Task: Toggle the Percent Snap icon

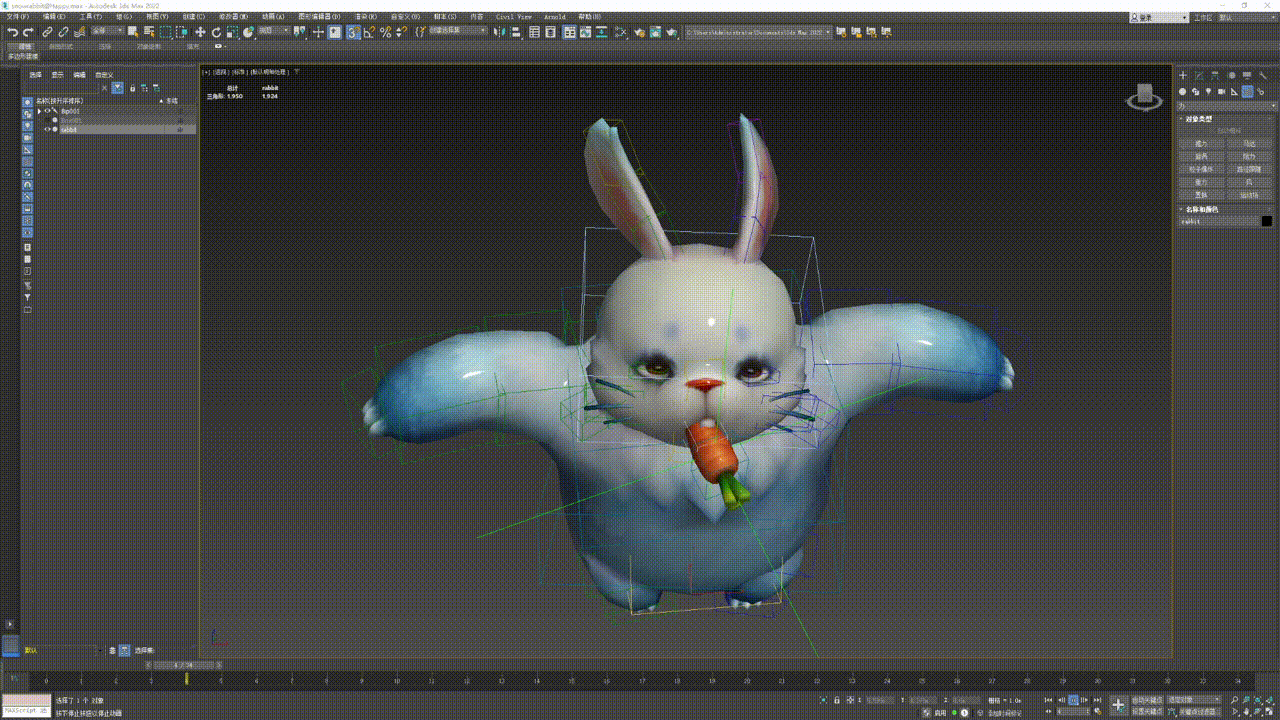Action: (x=385, y=32)
